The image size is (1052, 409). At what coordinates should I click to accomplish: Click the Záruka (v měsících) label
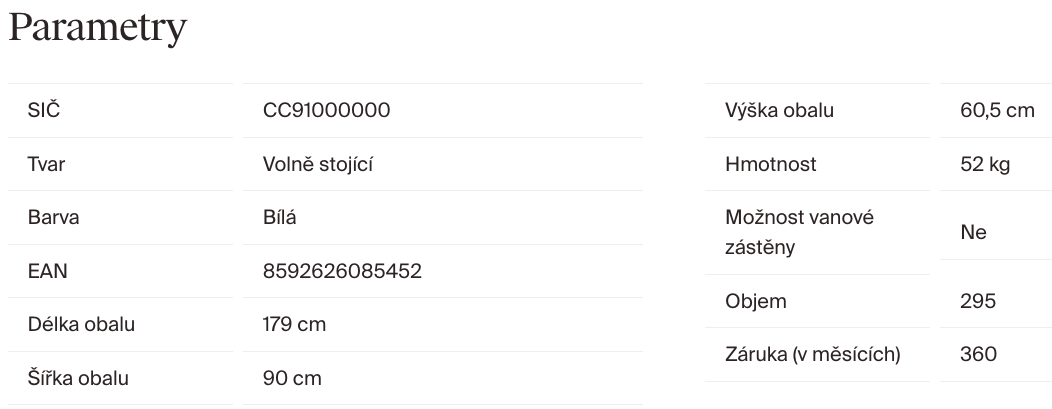(x=813, y=354)
